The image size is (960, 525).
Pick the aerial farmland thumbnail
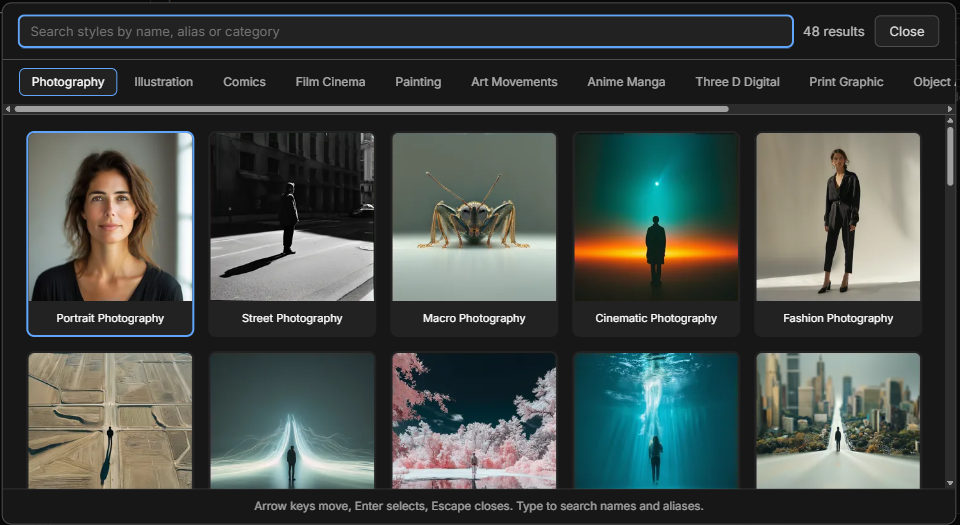click(110, 420)
